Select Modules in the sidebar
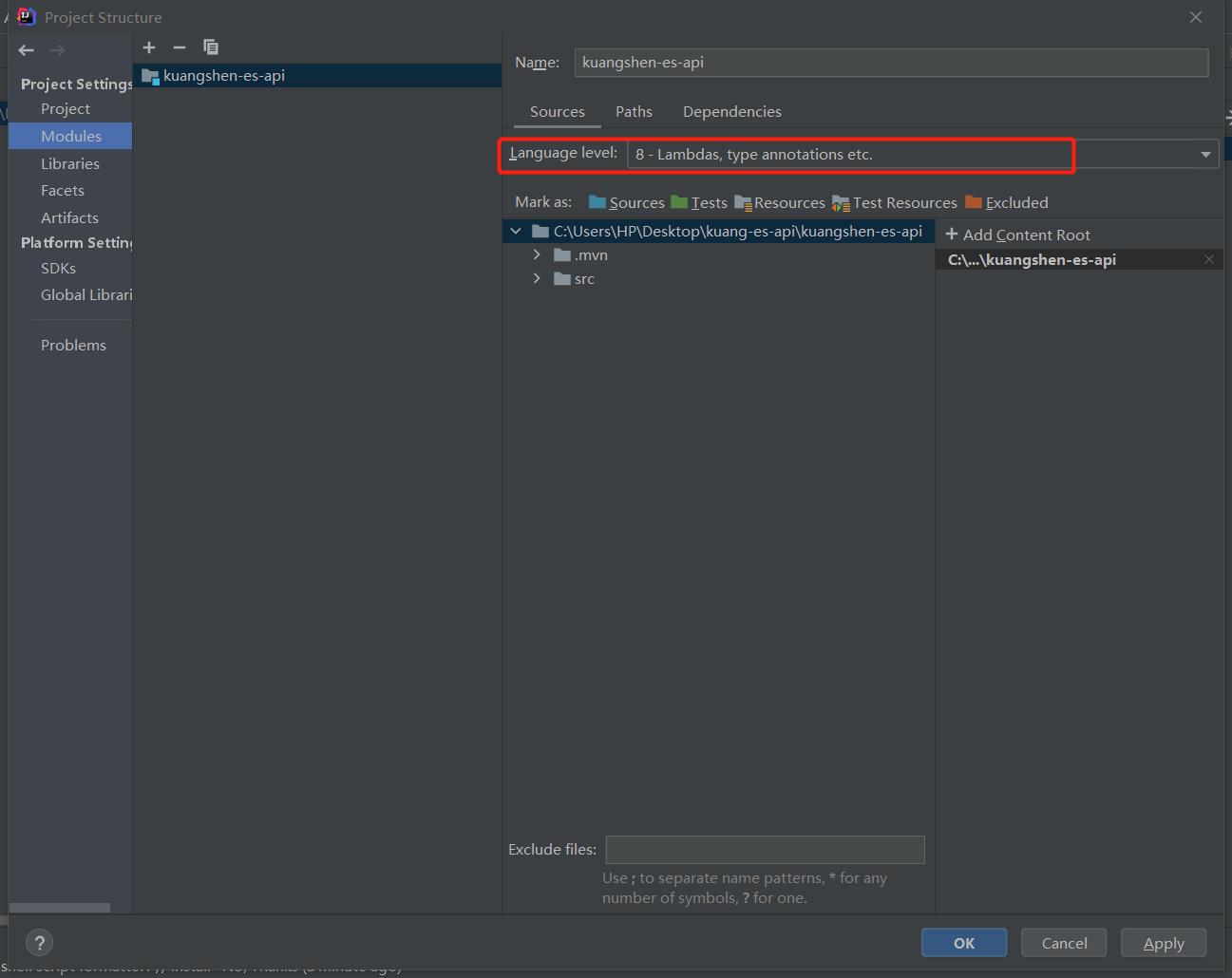This screenshot has height=978, width=1232. coord(71,136)
